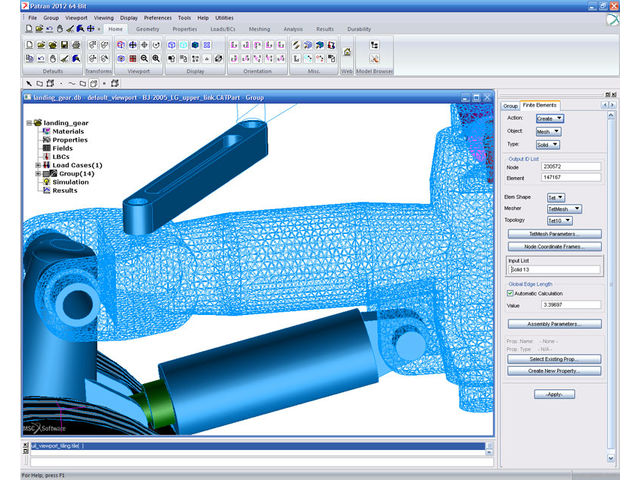Image resolution: width=640 pixels, height=480 pixels.
Task: Click the Input List field containing Solid 13
Action: point(554,270)
